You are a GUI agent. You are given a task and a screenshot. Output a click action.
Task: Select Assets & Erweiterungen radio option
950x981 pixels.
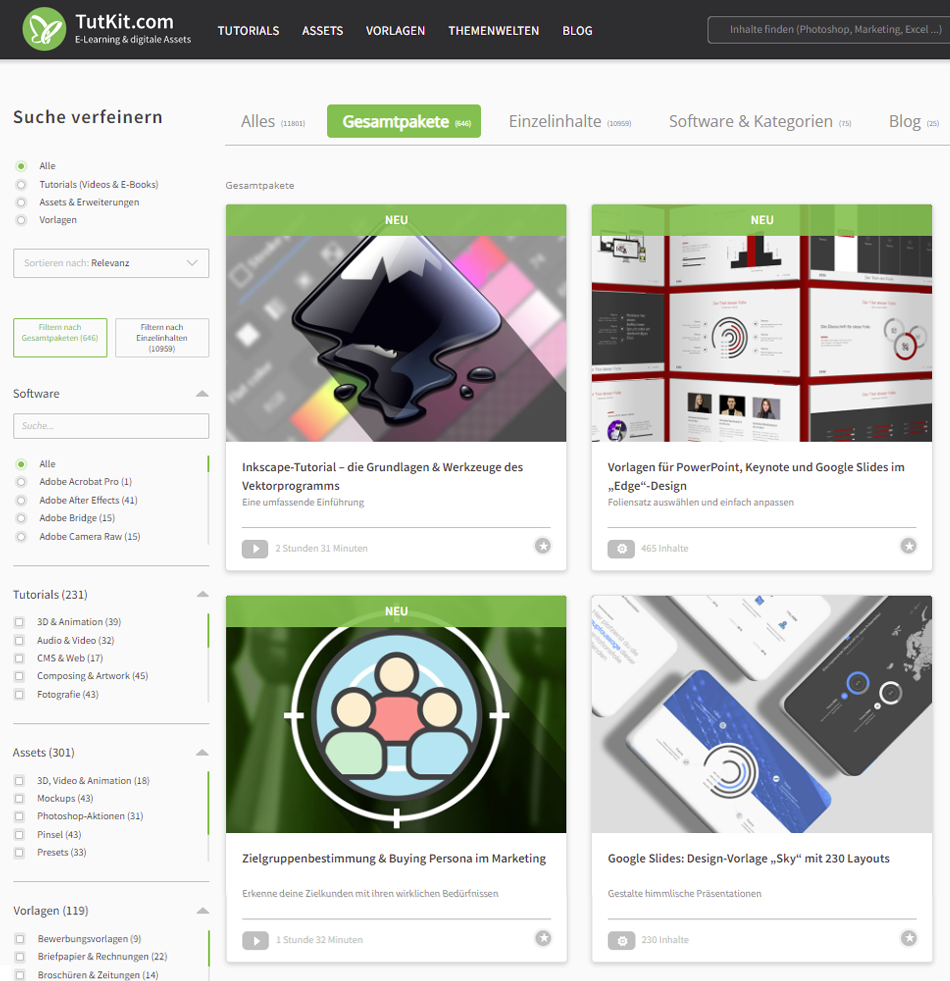point(21,202)
